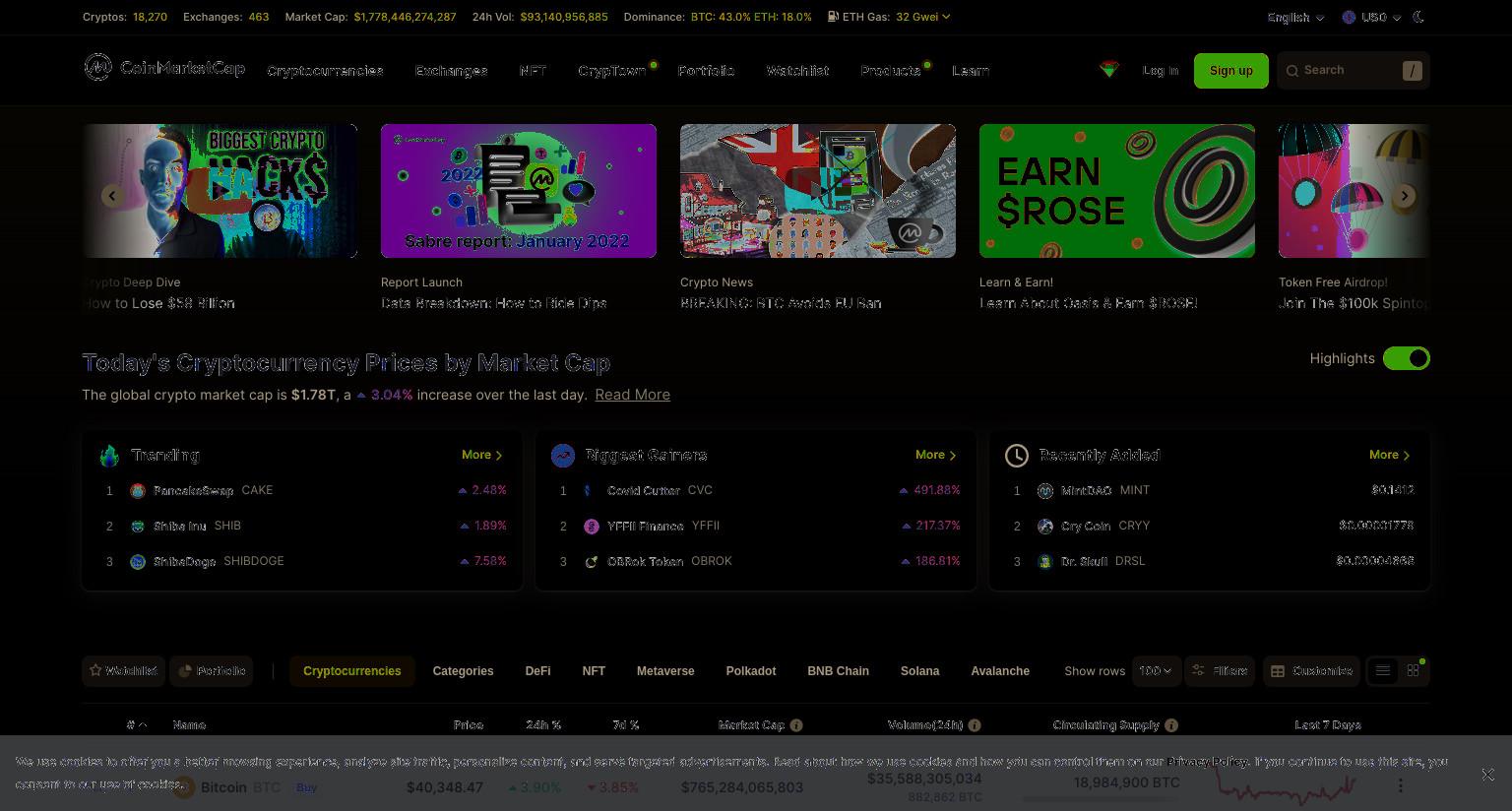Expand the USD currency dropdown
1512x811 pixels.
coord(1371,17)
